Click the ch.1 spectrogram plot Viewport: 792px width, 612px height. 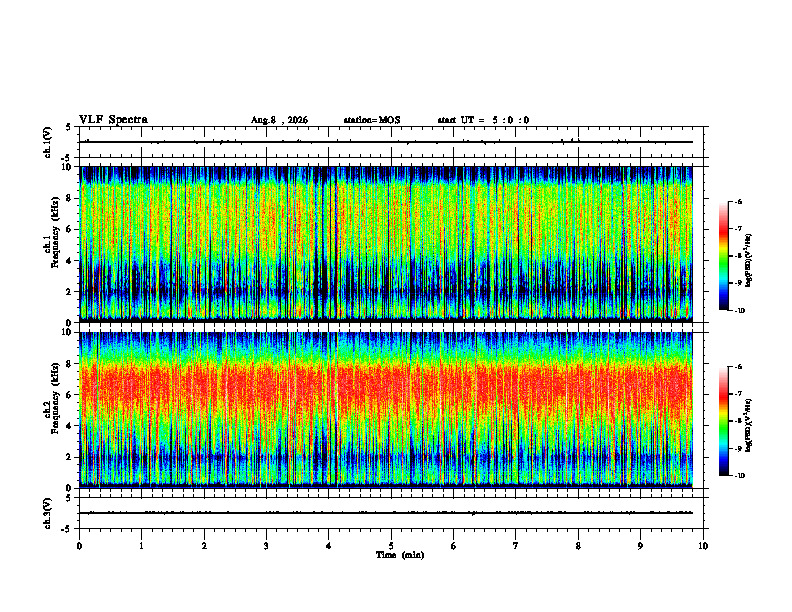386,244
